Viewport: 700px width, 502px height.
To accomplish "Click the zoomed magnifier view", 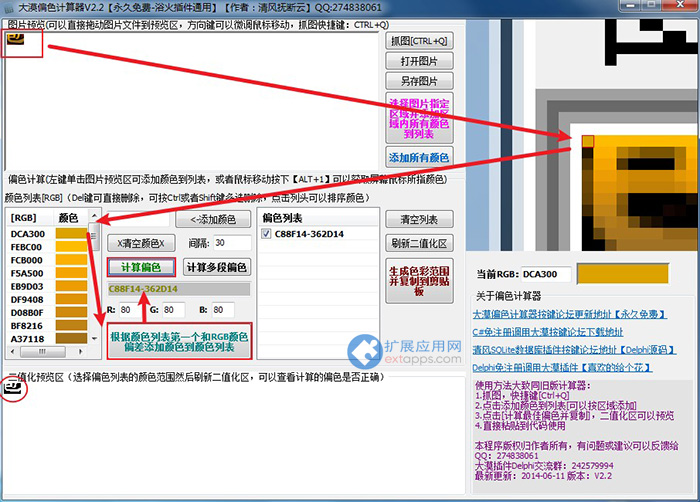I will (582, 135).
